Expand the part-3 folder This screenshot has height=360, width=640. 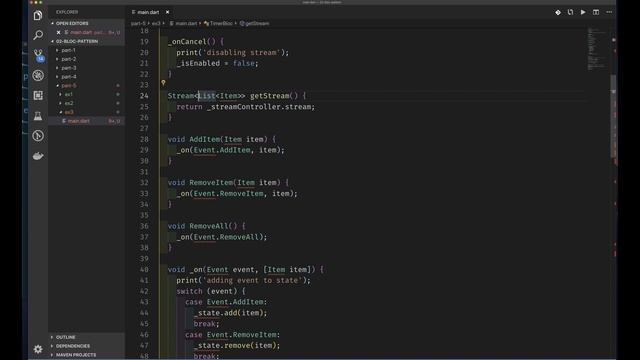point(69,68)
